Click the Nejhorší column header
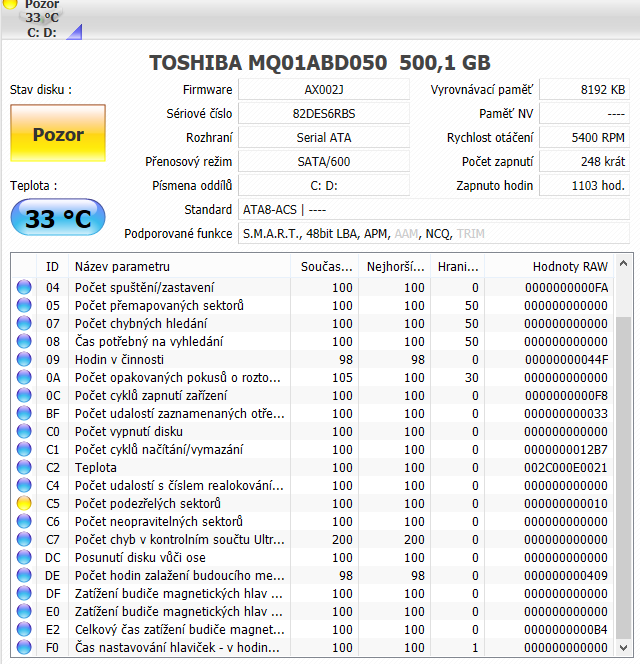Viewport: 640px width, 664px height. coord(395,266)
